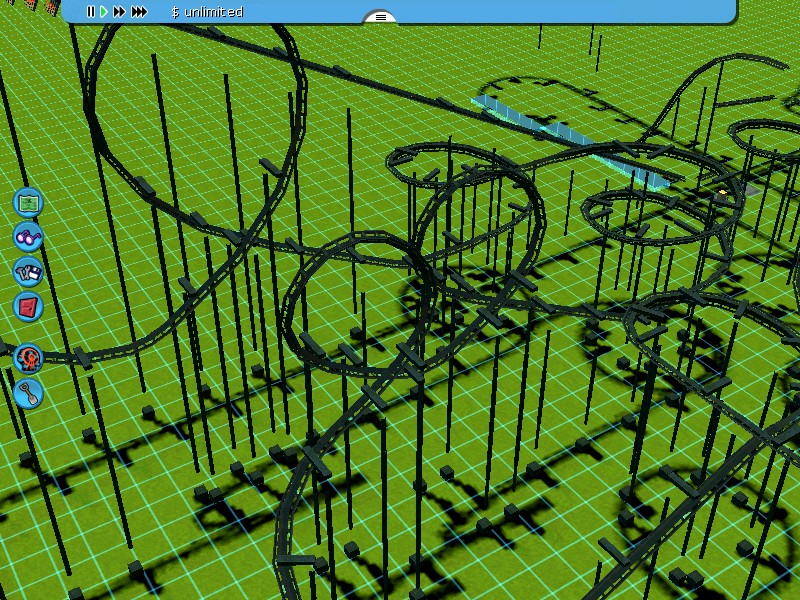
Task: Switch to triple fast-forward speed
Action: tap(139, 12)
